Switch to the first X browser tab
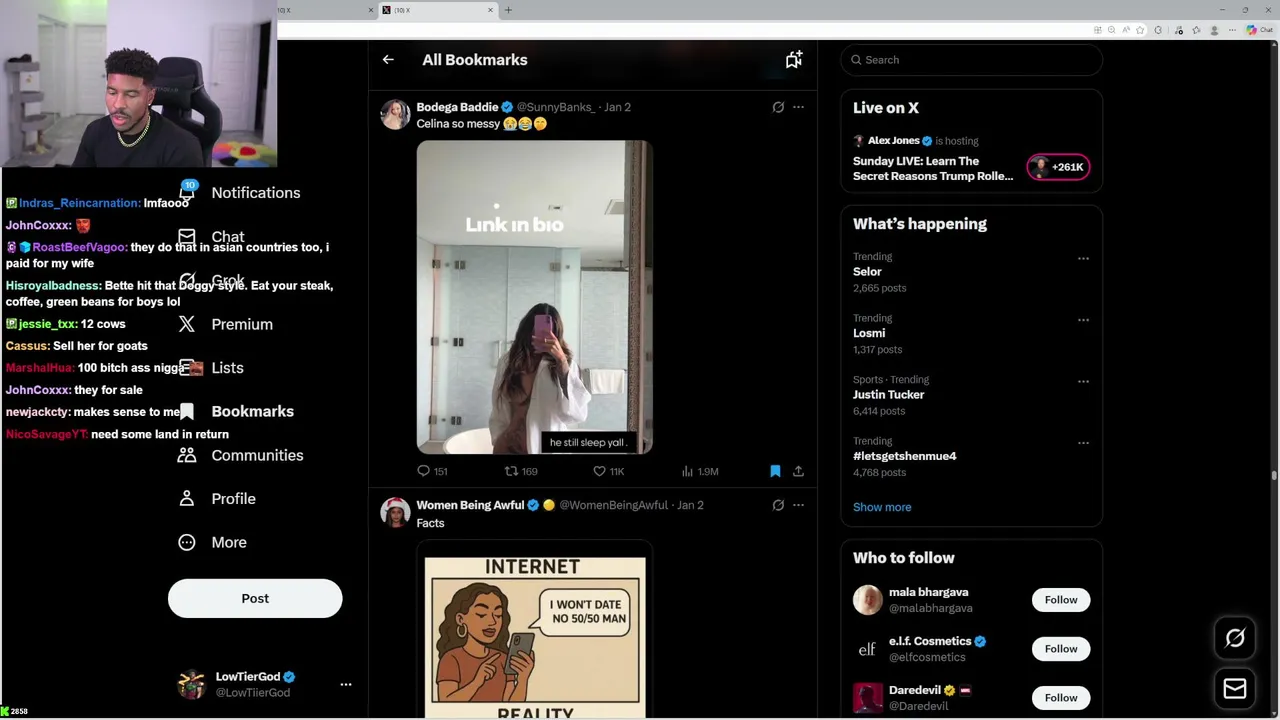 (322, 10)
